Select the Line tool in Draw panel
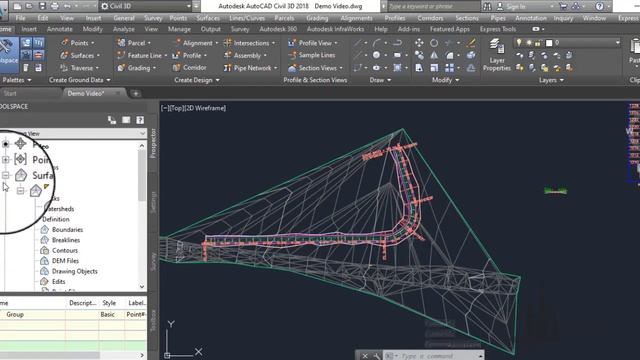This screenshot has width=640, height=360. 358,43
